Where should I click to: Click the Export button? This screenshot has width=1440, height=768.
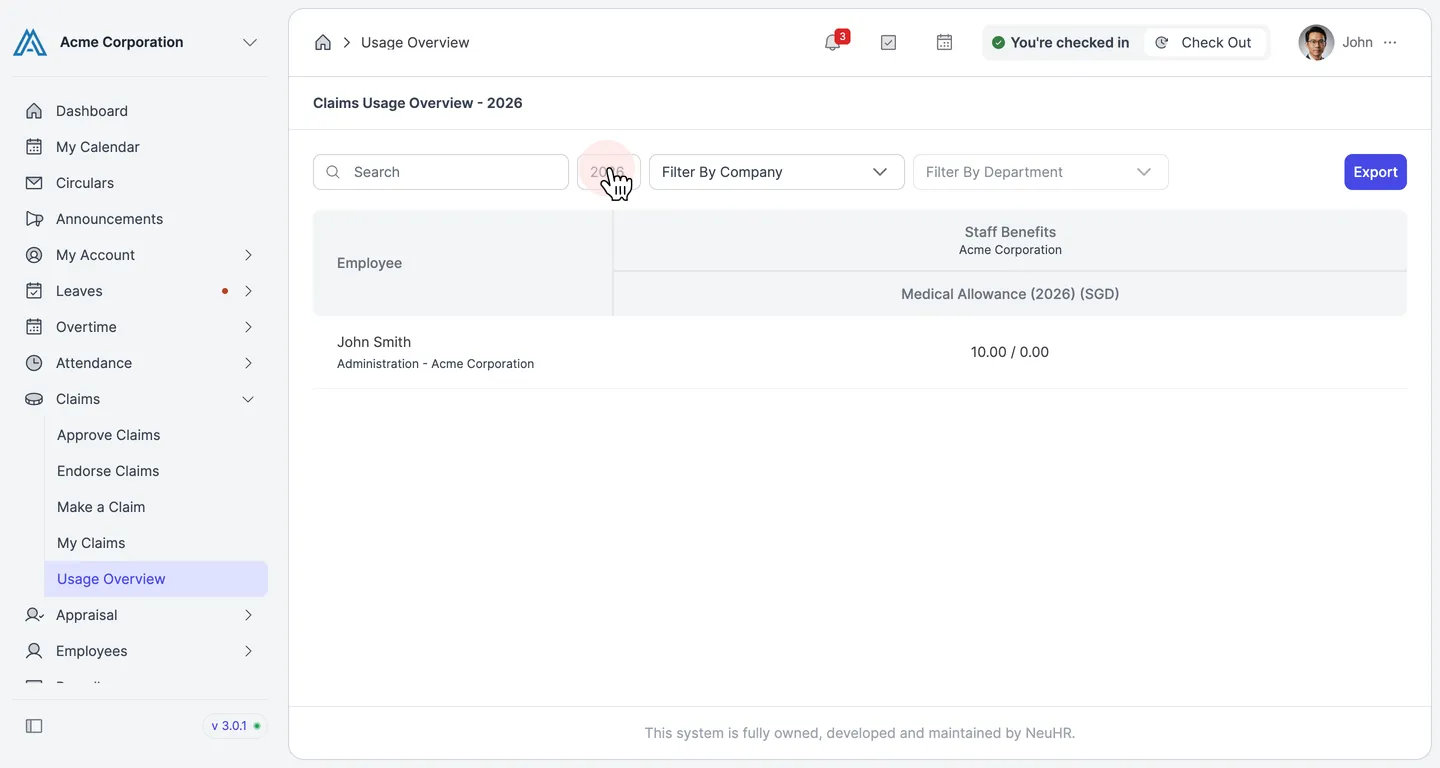(1375, 172)
